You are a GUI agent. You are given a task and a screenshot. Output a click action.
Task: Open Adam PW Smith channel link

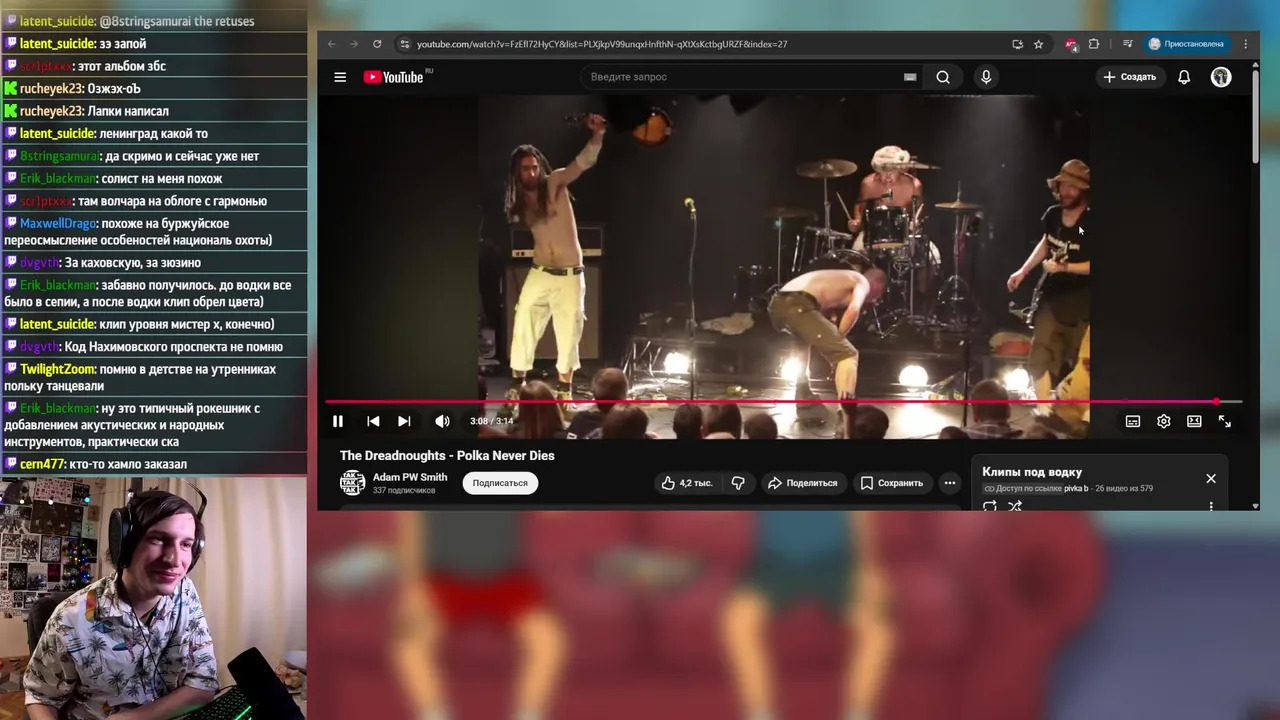(410, 477)
